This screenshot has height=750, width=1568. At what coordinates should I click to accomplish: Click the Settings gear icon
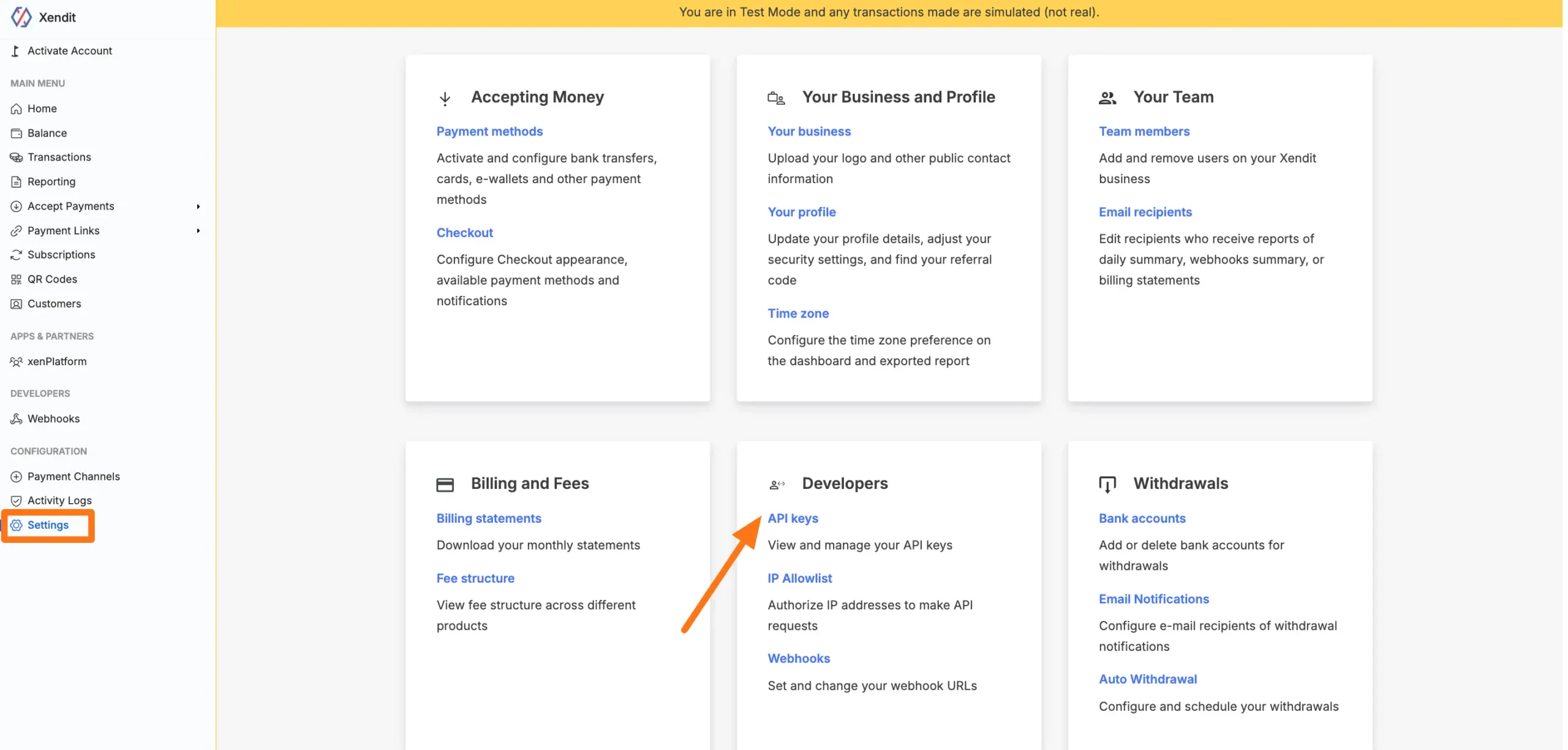click(x=17, y=525)
